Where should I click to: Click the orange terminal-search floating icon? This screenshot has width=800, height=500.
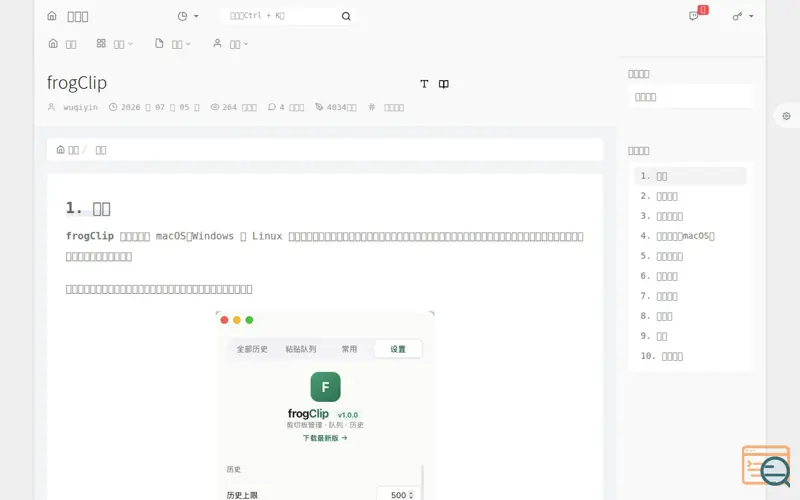point(766,466)
